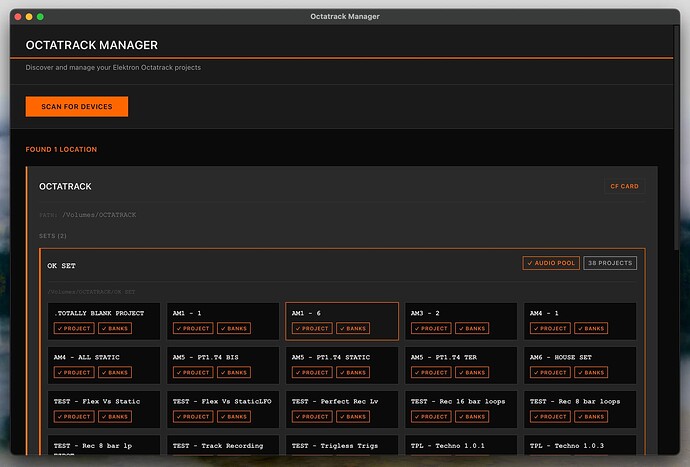Click Project badge on AM5 - PT1.T4 BIS

coord(192,372)
